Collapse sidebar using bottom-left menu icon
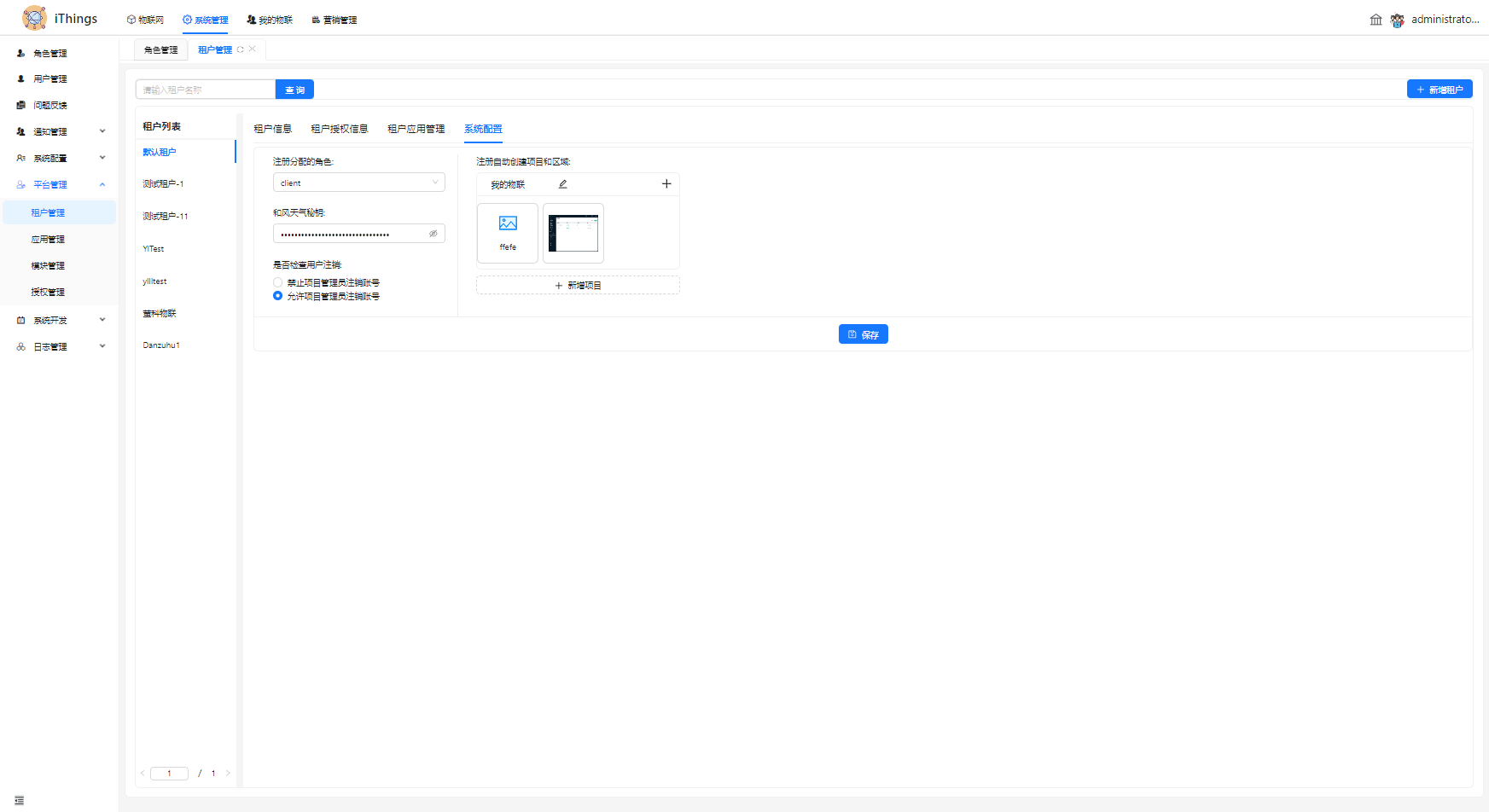 click(x=19, y=800)
